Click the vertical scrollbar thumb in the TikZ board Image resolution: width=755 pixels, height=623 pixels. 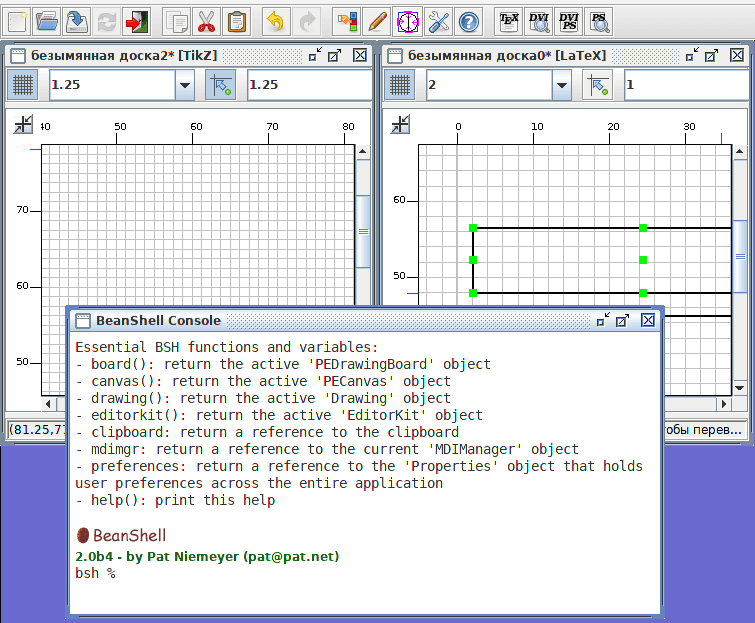tap(363, 232)
